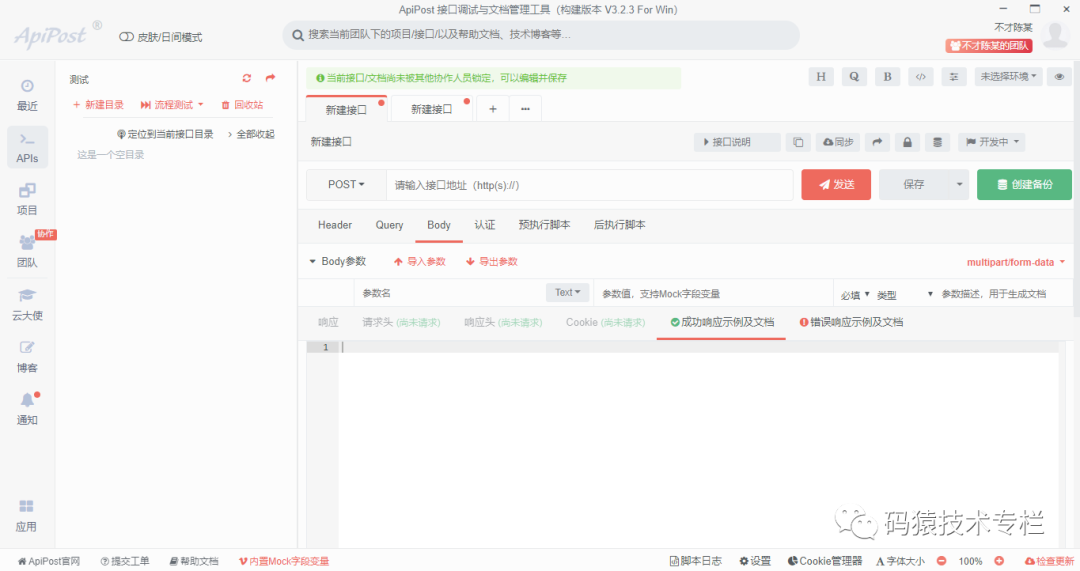Click the 保存 save button
The width and height of the screenshot is (1080, 571).
(914, 185)
